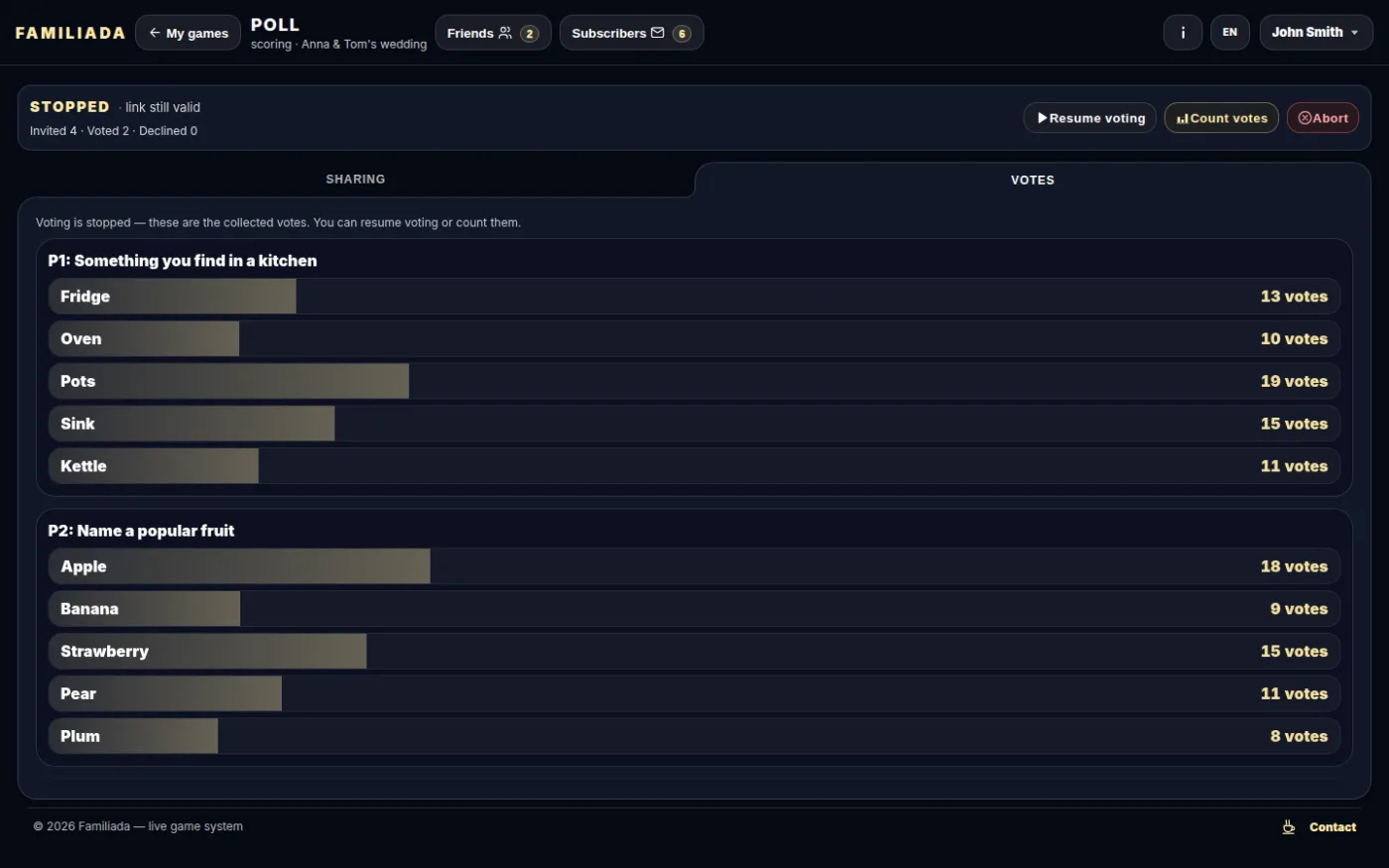Click the Pear answer row

click(694, 694)
